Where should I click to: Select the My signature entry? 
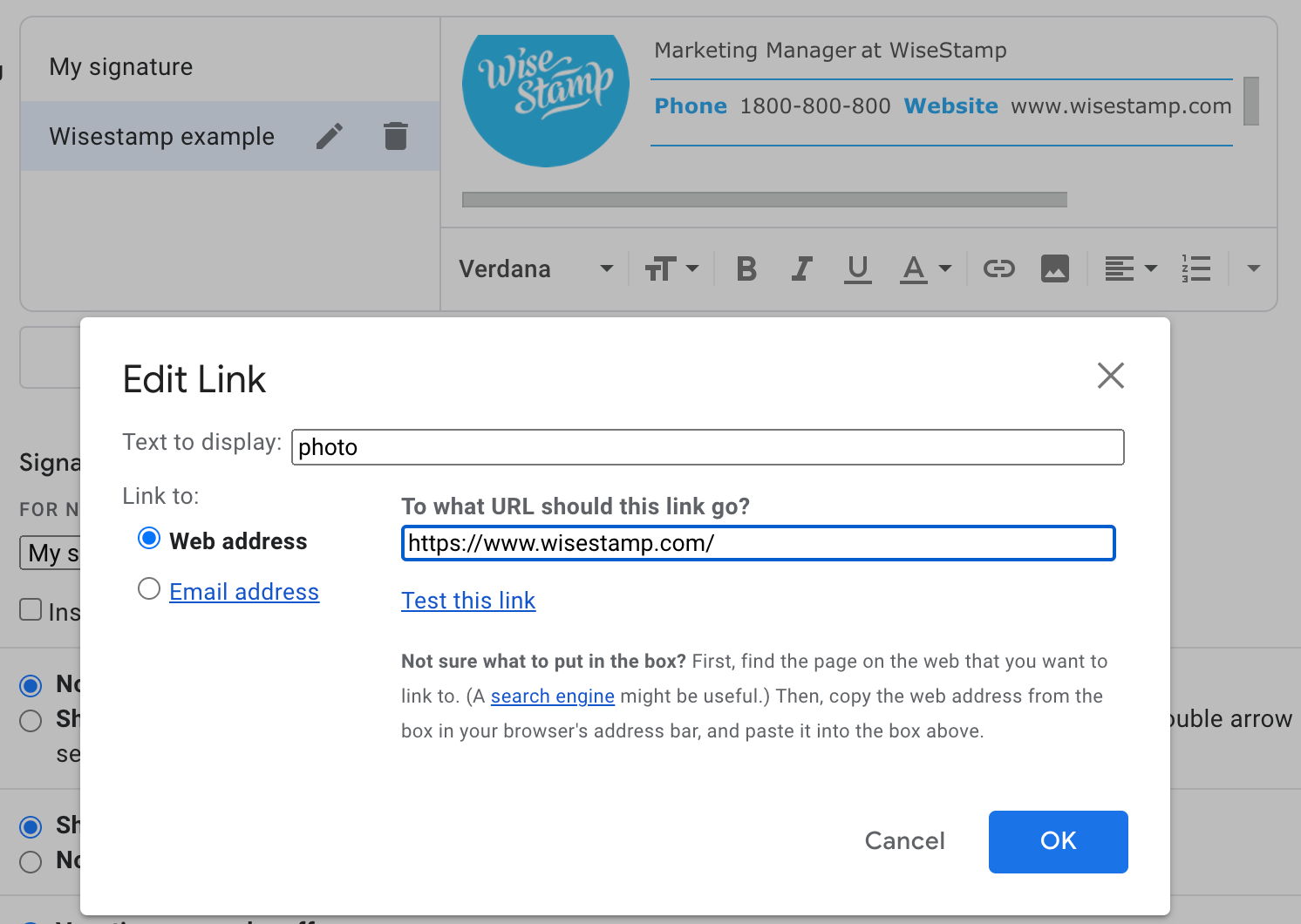[x=121, y=66]
